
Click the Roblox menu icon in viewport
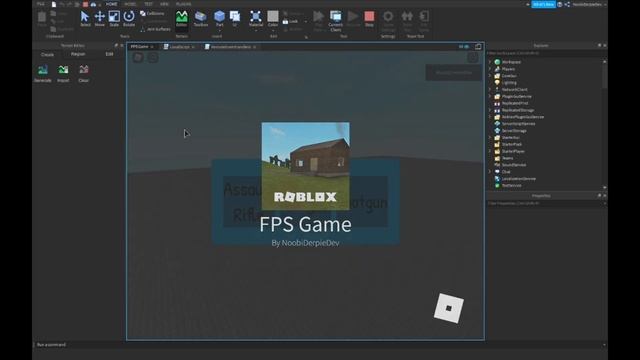[x=138, y=58]
